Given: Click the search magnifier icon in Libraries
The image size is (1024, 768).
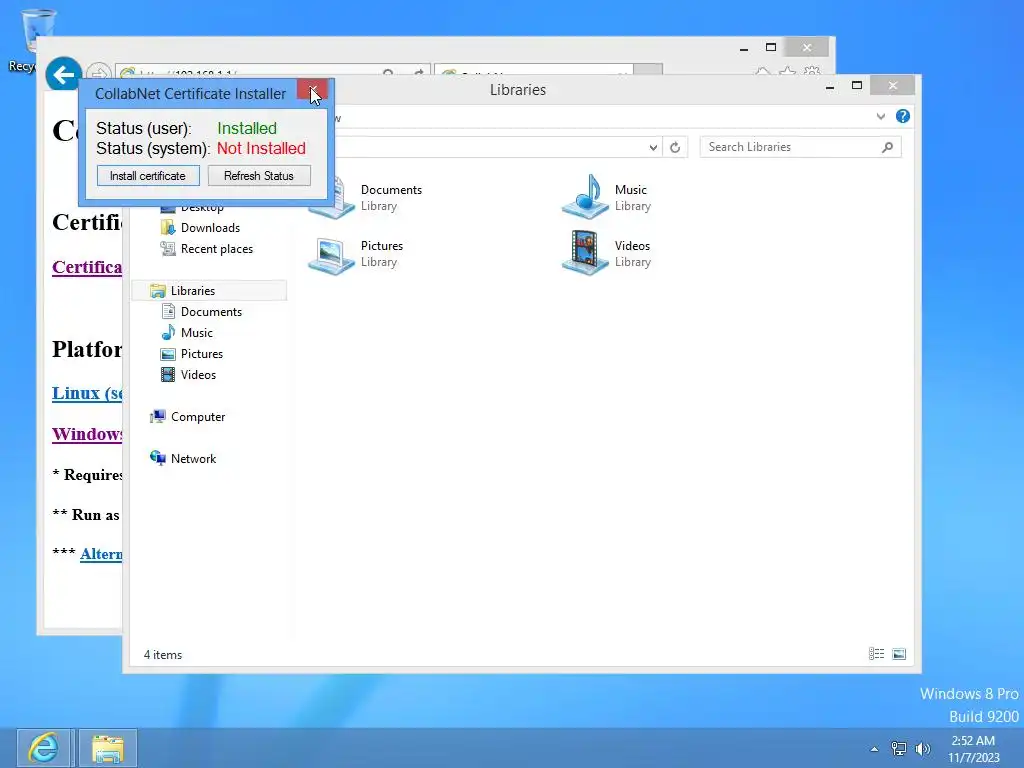Looking at the screenshot, I should [887, 147].
